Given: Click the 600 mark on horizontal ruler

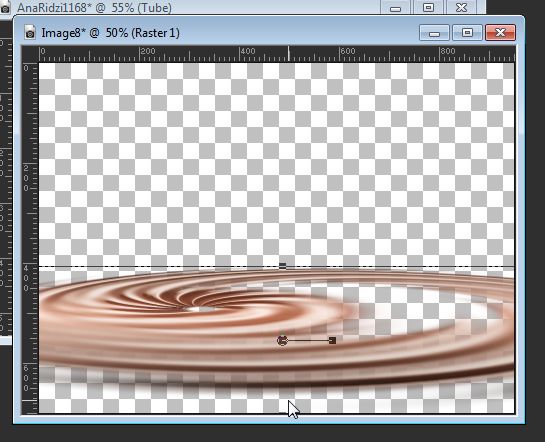Looking at the screenshot, I should [x=348, y=51].
